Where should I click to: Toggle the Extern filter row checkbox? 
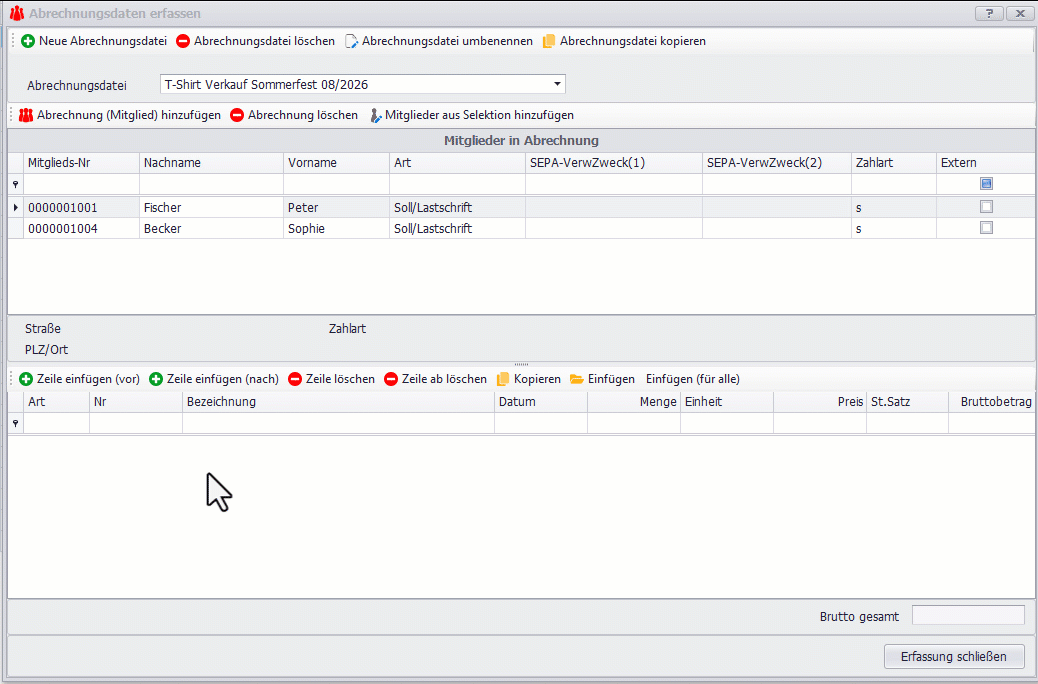click(x=986, y=184)
